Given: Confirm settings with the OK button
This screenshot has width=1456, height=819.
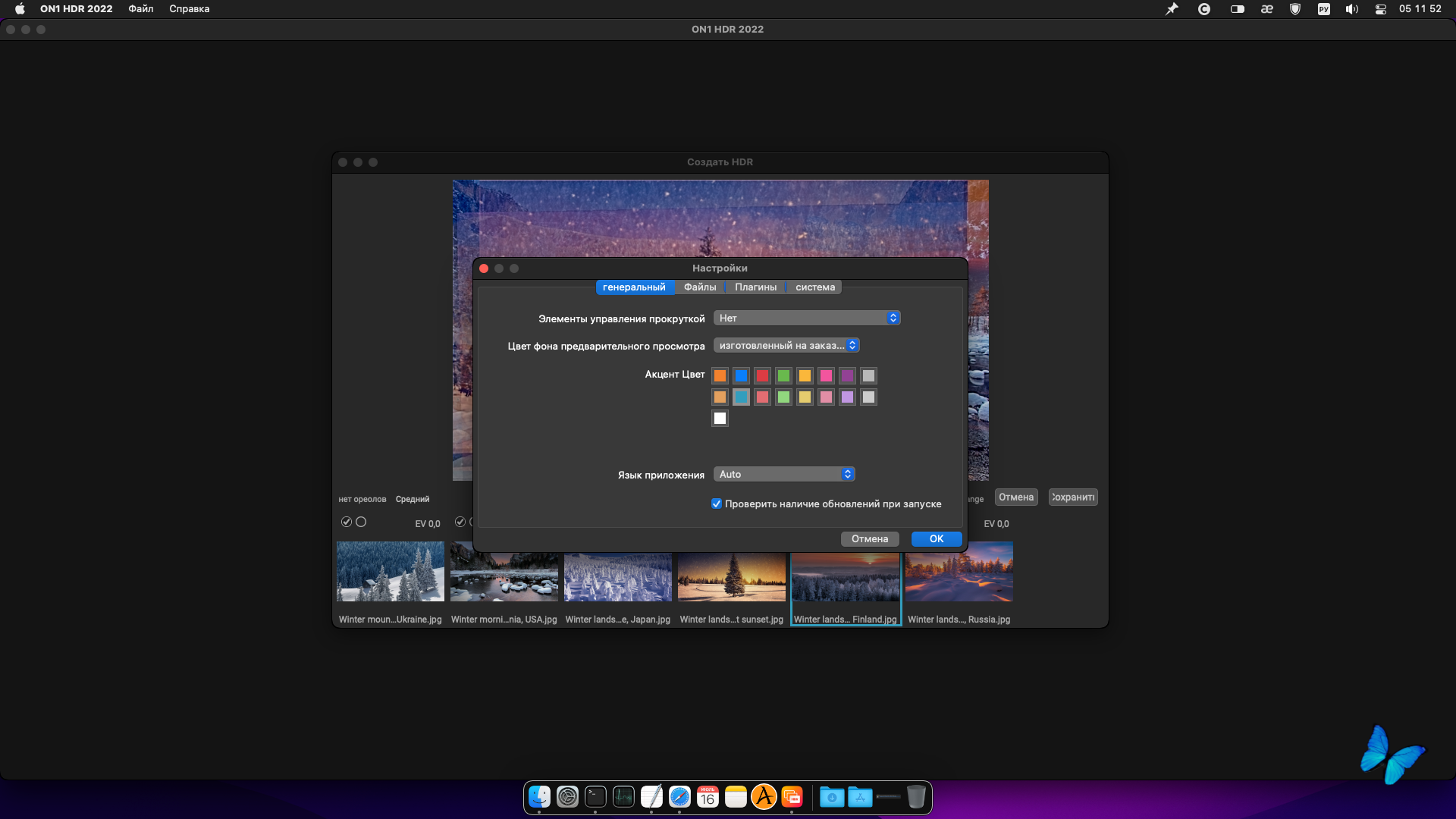Looking at the screenshot, I should [x=937, y=538].
